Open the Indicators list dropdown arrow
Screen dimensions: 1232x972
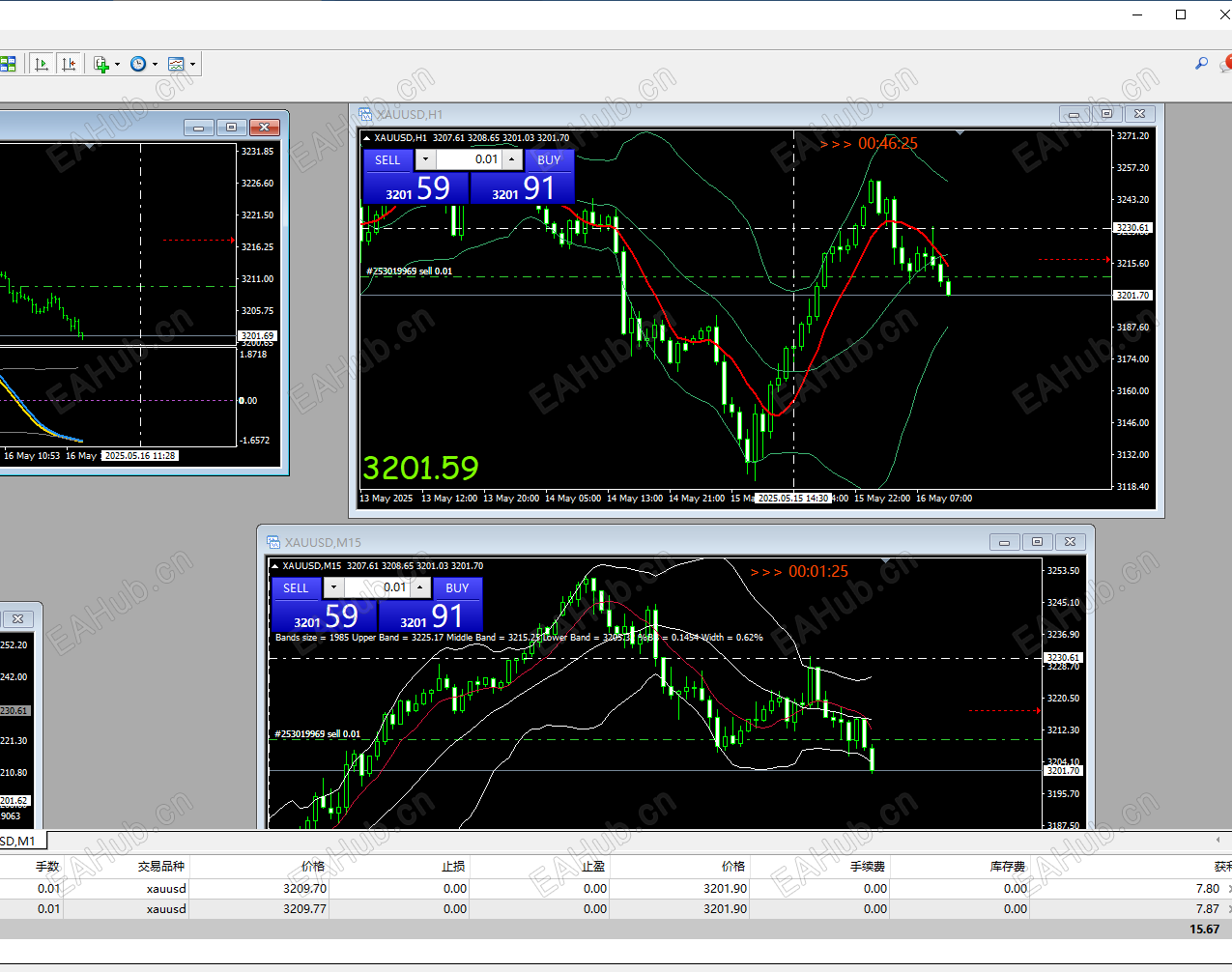point(118,65)
